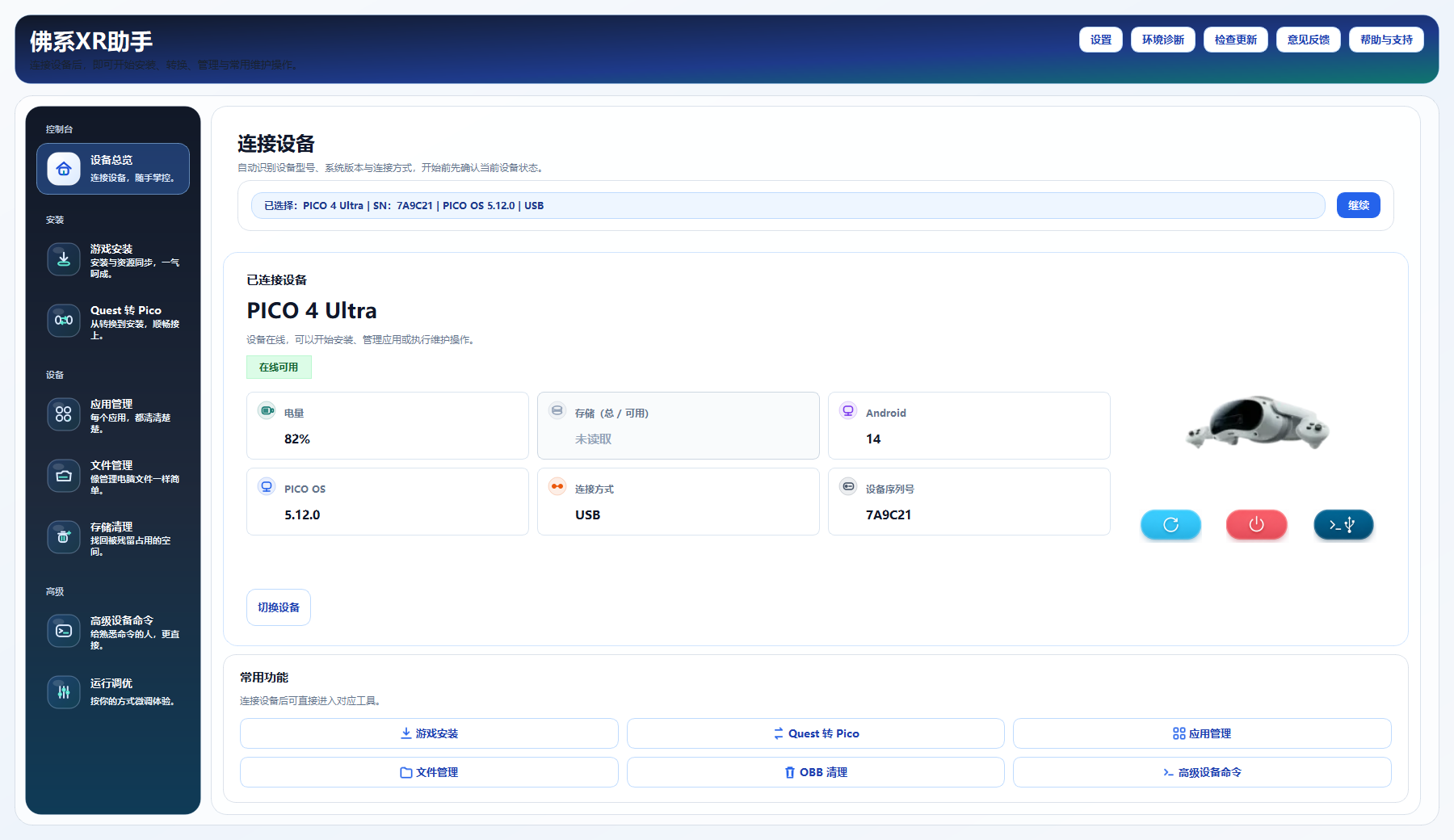The image size is (1454, 840).
Task: Open 帮助与支持 in the header
Action: pyautogui.click(x=1386, y=40)
